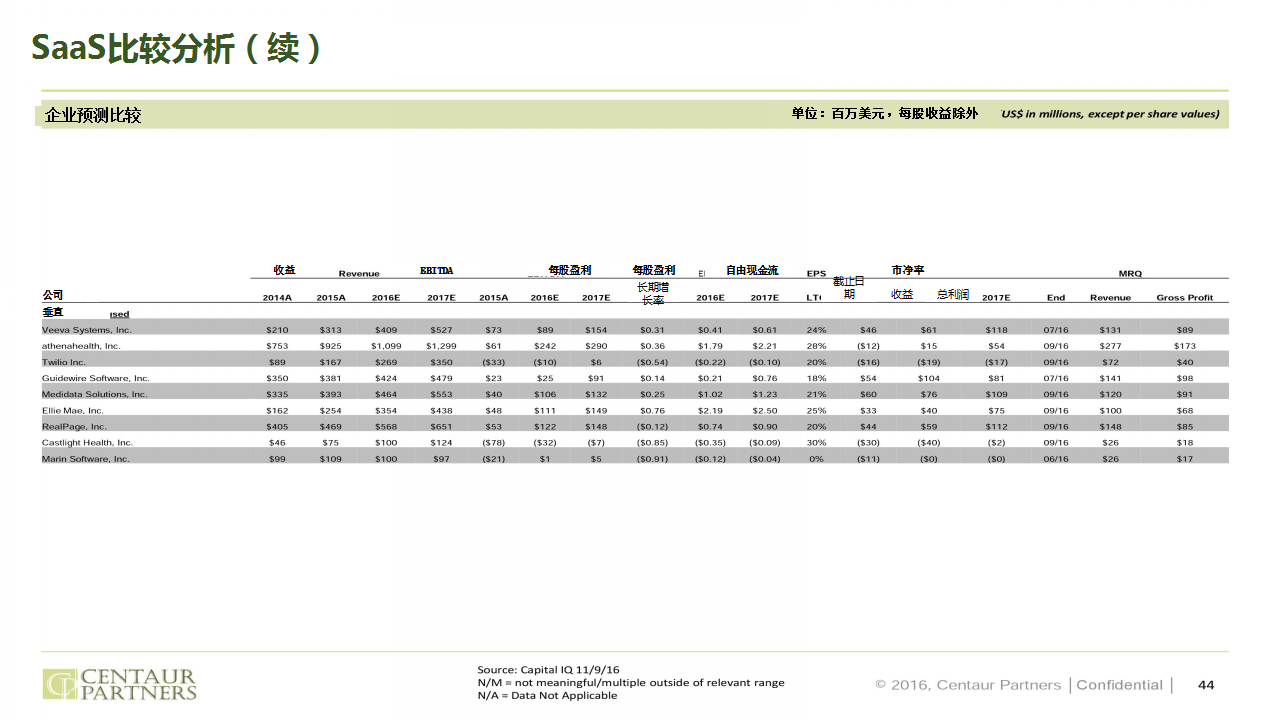Select the 截止日期 header label
The height and width of the screenshot is (720, 1280).
click(x=849, y=288)
